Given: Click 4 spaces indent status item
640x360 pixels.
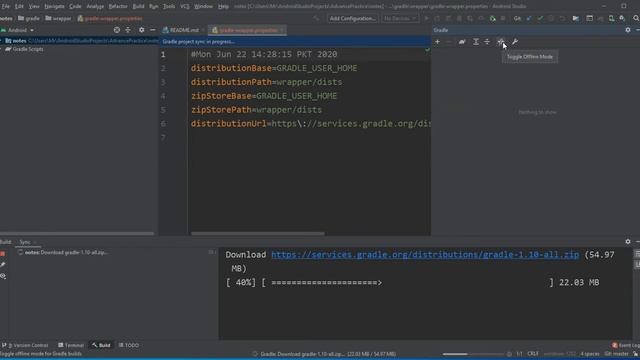Looking at the screenshot, I should (590, 354).
